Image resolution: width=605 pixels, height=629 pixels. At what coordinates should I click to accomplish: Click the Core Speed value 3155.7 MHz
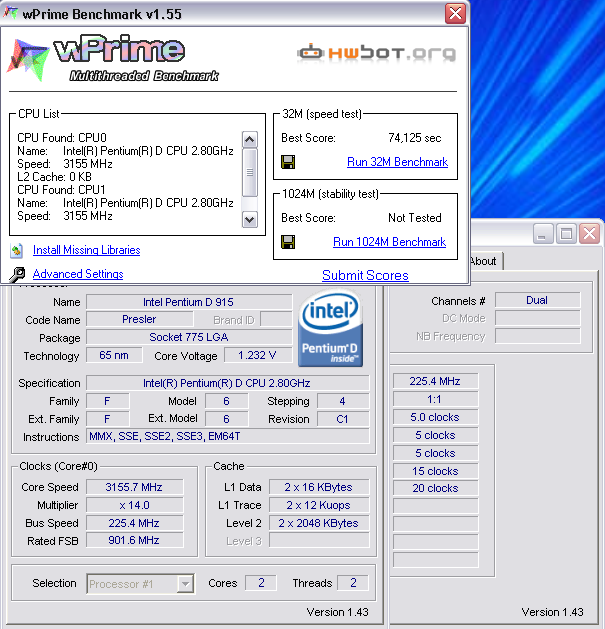tap(134, 487)
